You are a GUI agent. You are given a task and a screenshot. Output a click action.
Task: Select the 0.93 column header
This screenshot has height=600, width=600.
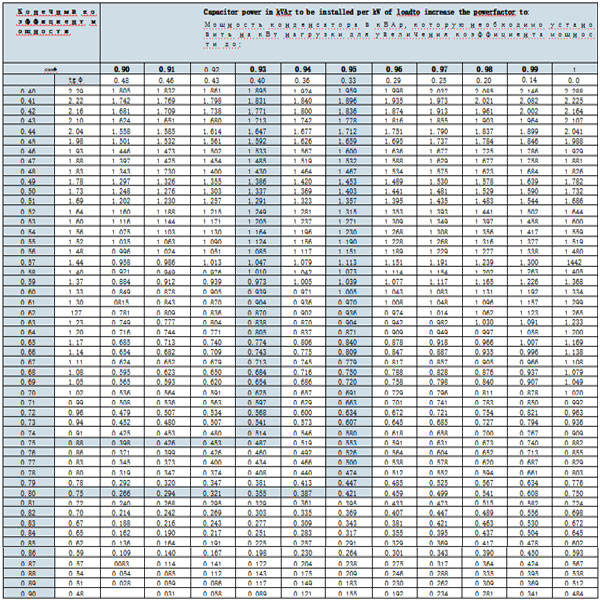pos(257,66)
